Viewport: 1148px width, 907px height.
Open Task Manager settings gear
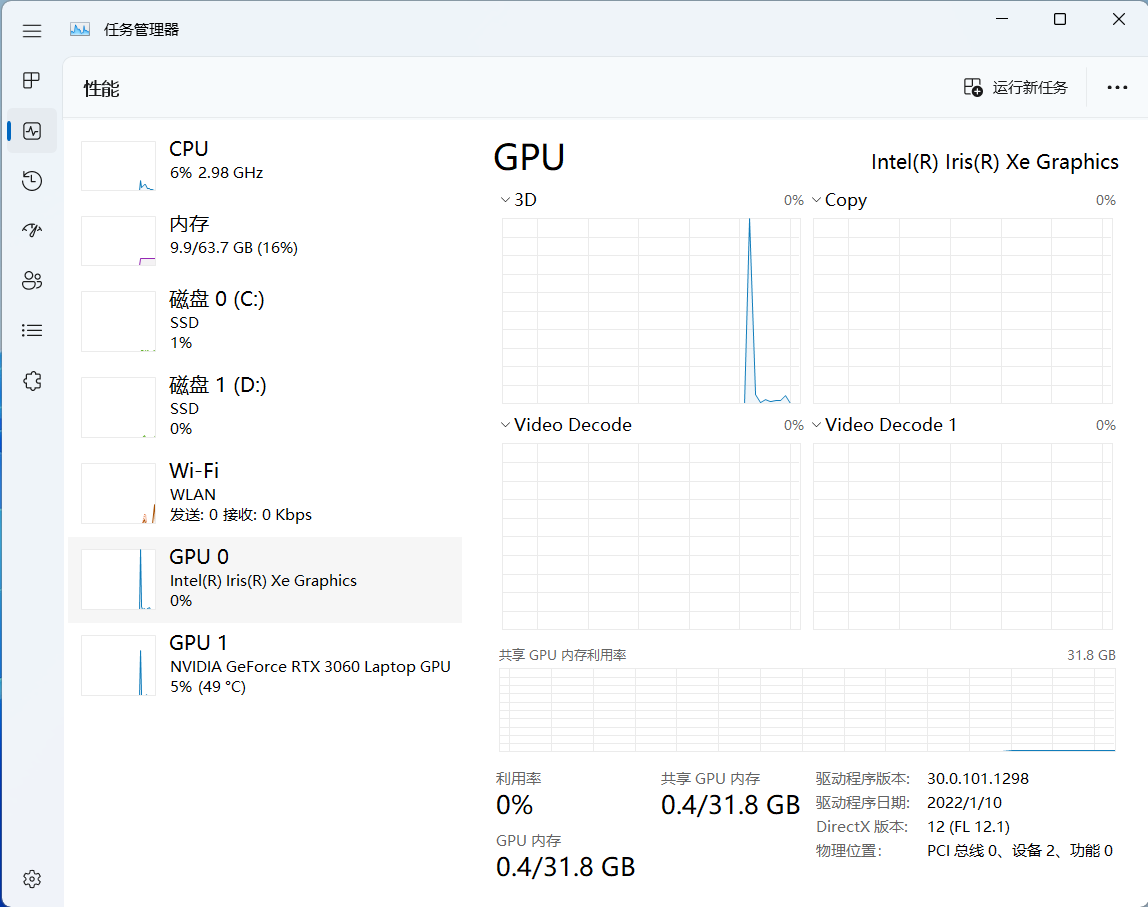(32, 879)
